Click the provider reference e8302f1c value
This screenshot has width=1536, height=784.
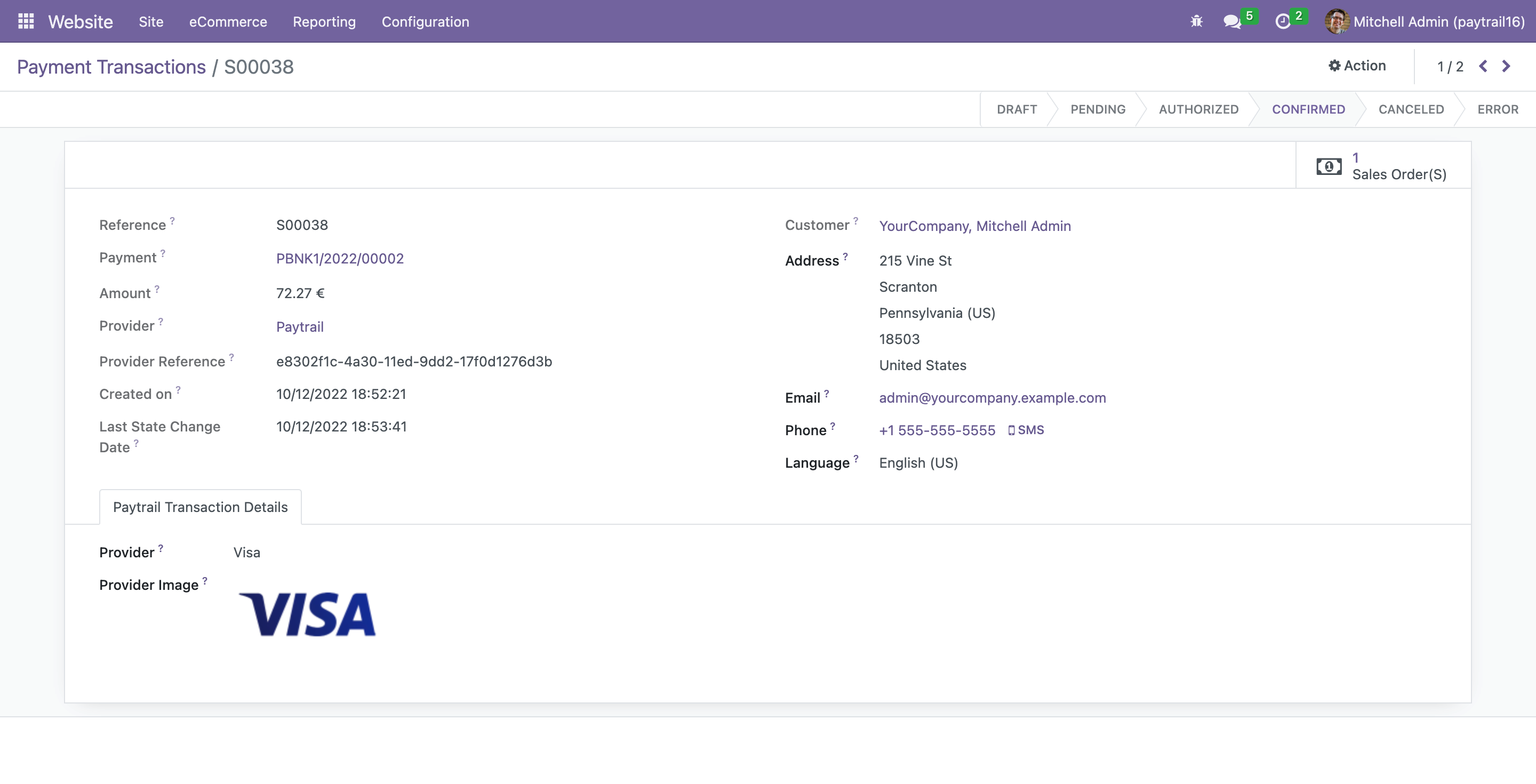click(x=414, y=361)
